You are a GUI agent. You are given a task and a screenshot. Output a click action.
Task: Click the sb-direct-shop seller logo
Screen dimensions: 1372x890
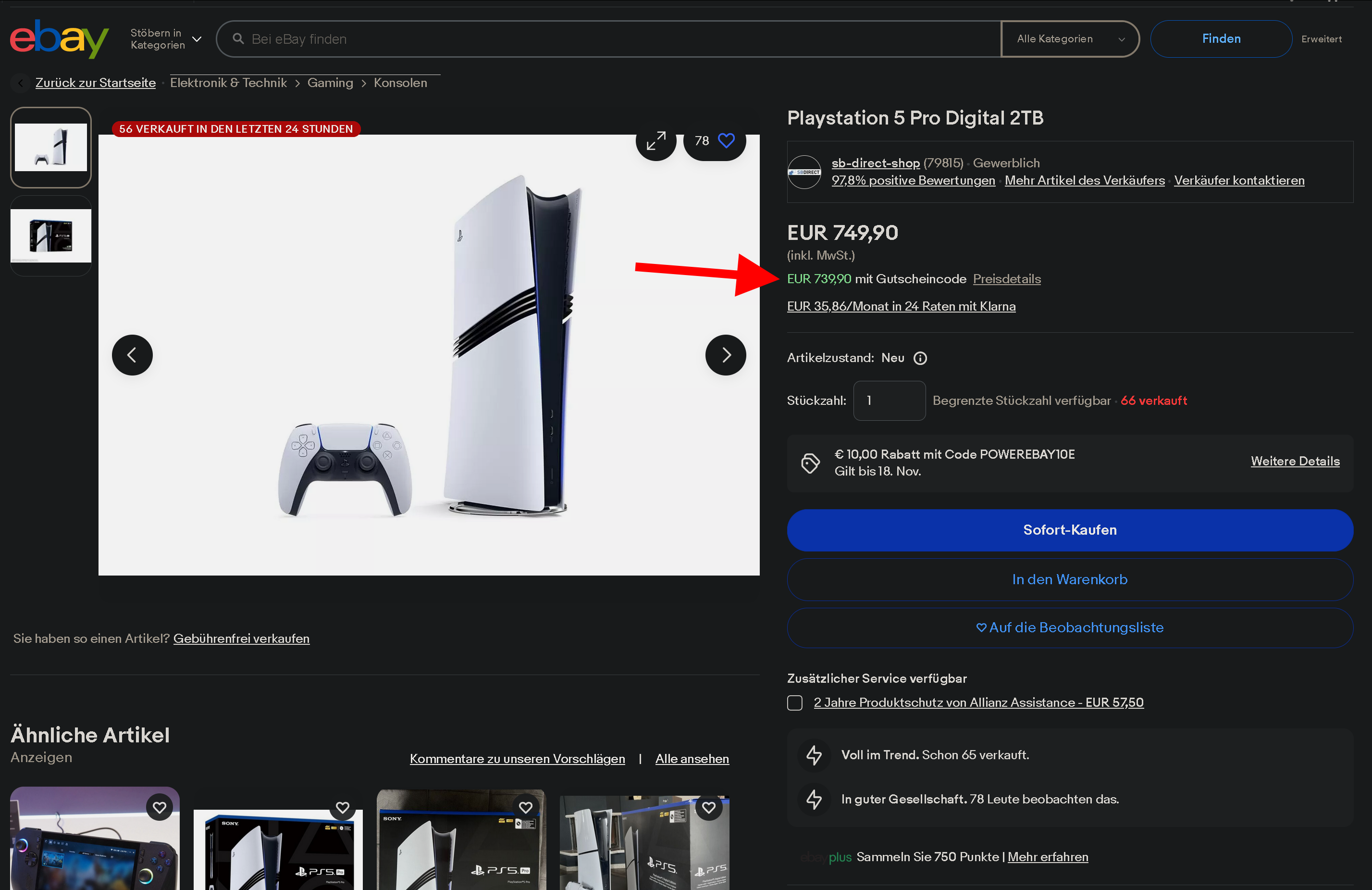(804, 172)
